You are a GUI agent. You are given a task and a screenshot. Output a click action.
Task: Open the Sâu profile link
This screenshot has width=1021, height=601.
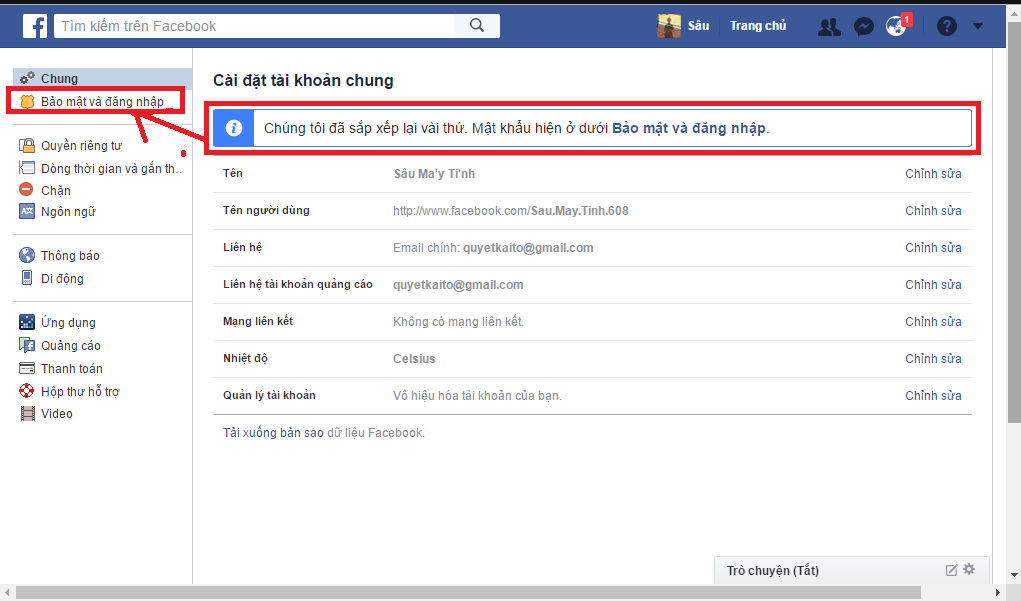point(698,26)
